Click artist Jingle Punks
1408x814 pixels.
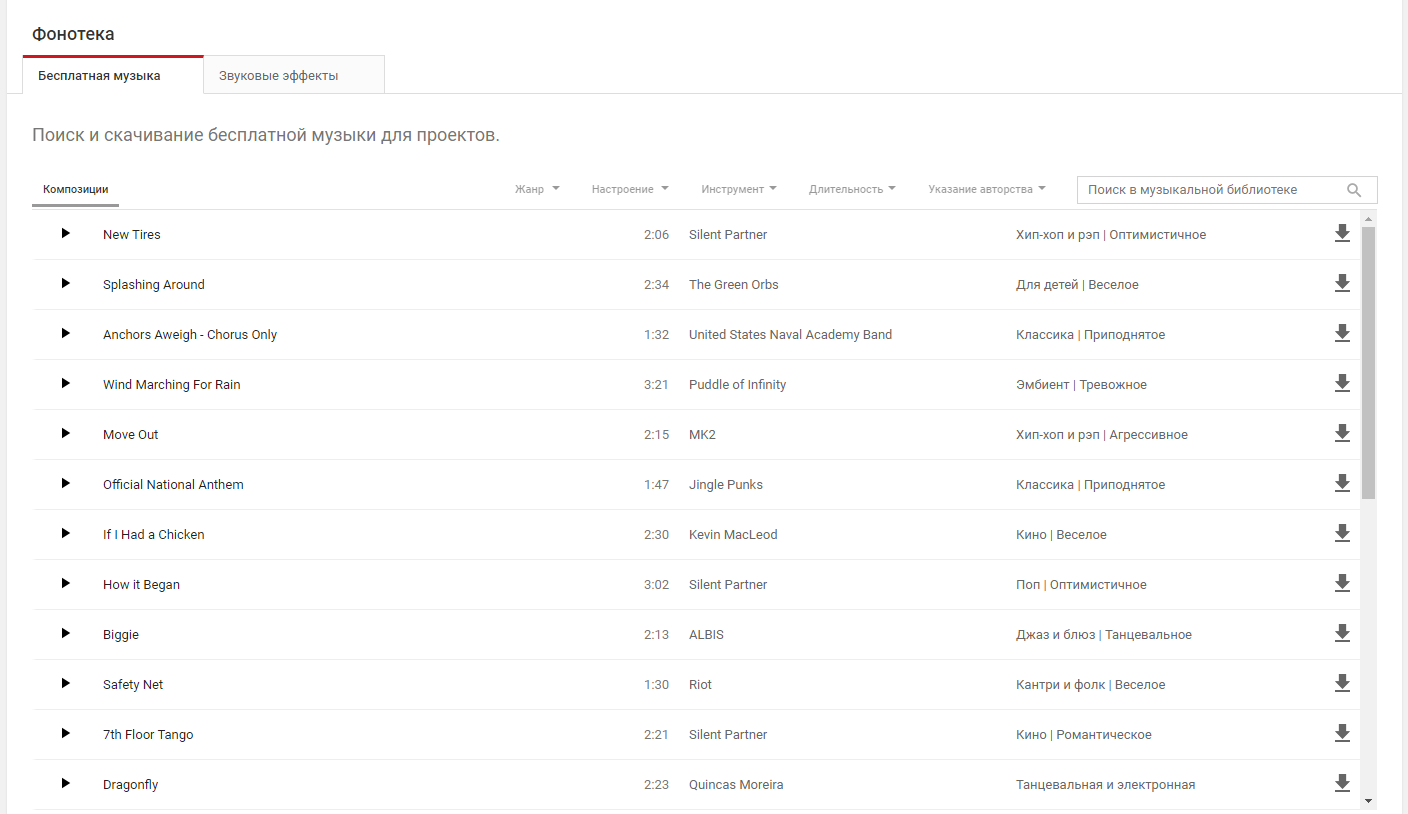click(x=726, y=485)
